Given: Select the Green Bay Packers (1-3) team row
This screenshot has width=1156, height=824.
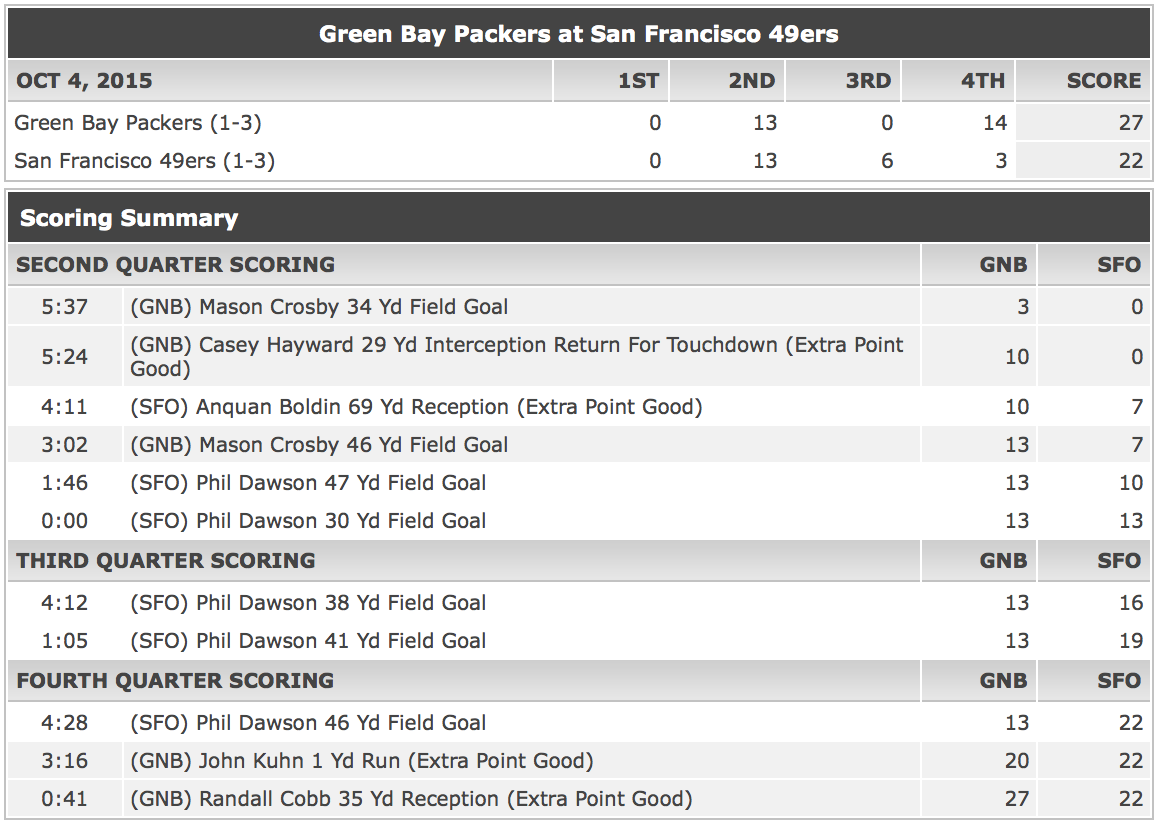Looking at the screenshot, I should [x=578, y=122].
